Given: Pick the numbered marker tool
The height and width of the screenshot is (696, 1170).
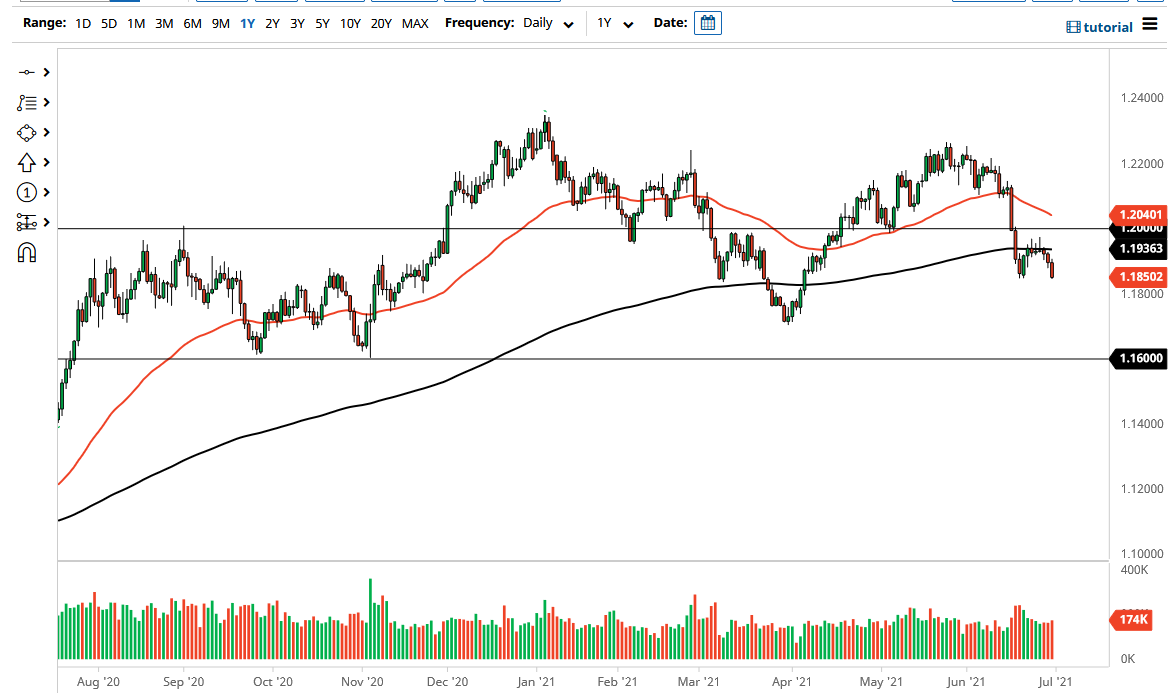Looking at the screenshot, I should click(x=26, y=192).
